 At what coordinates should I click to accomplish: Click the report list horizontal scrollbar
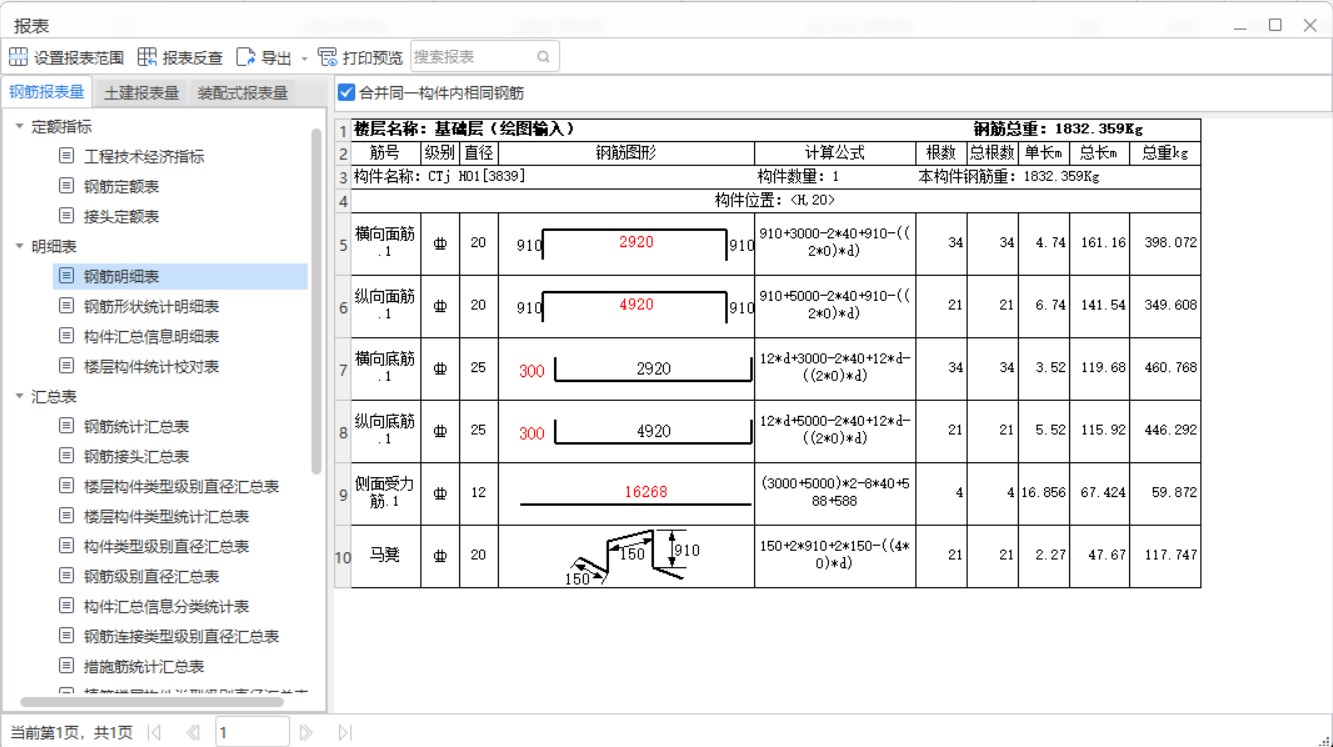[152, 702]
